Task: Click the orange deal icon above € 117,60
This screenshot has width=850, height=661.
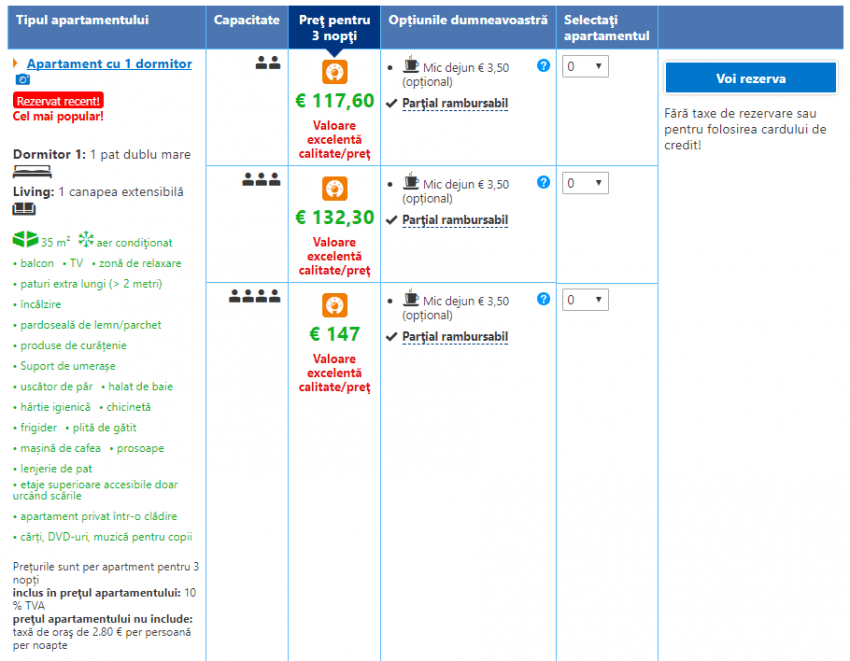Action: (x=334, y=72)
